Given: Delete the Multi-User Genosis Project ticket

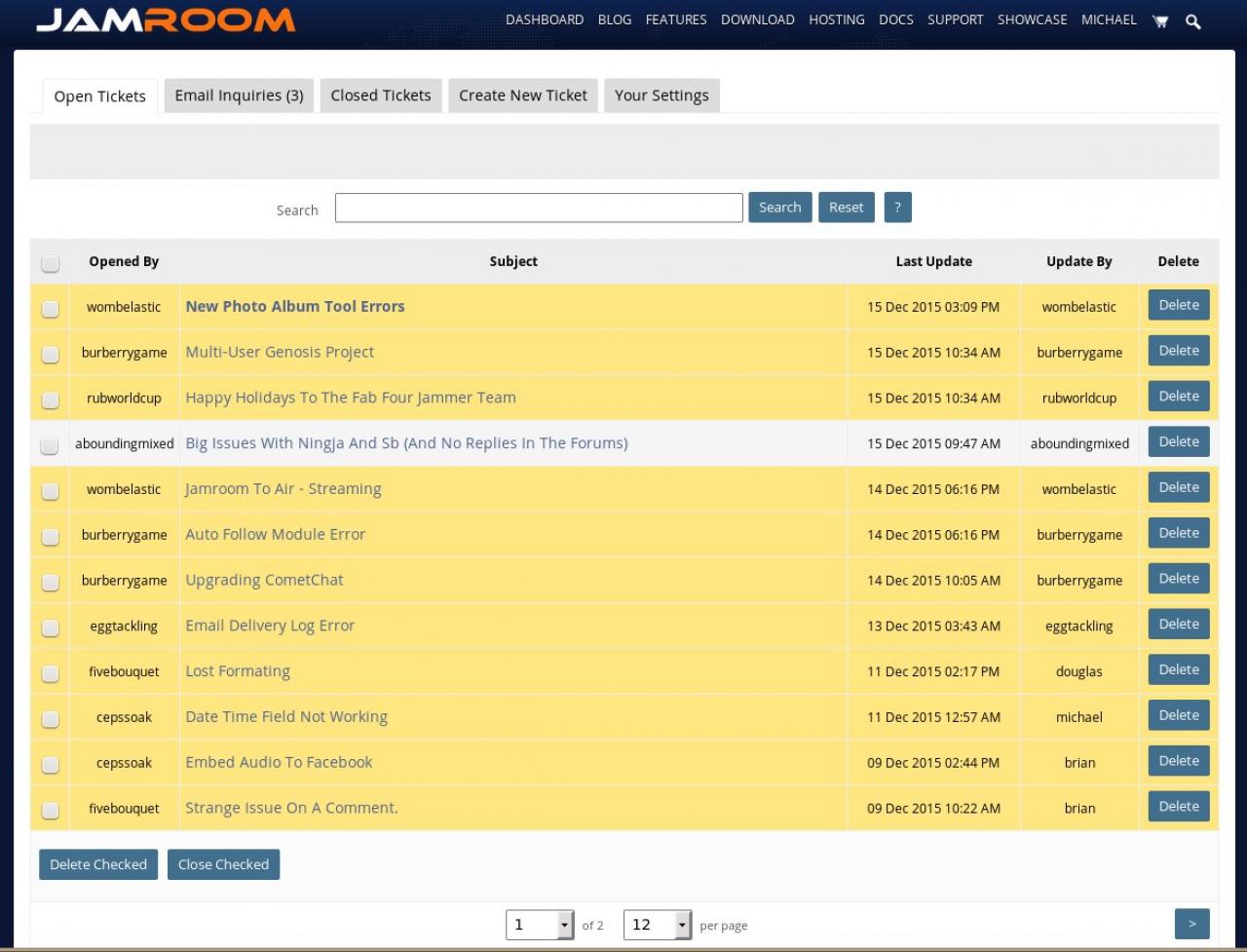Looking at the screenshot, I should coord(1179,351).
